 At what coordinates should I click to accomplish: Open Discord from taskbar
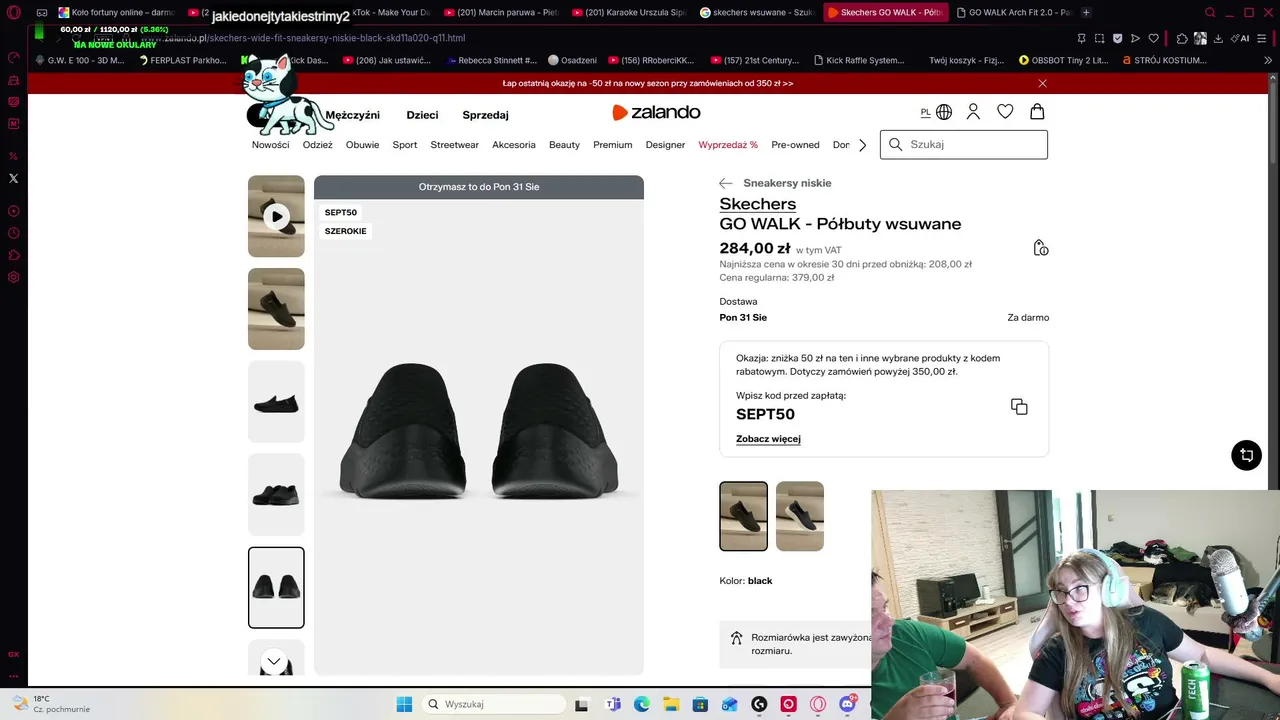tap(848, 704)
